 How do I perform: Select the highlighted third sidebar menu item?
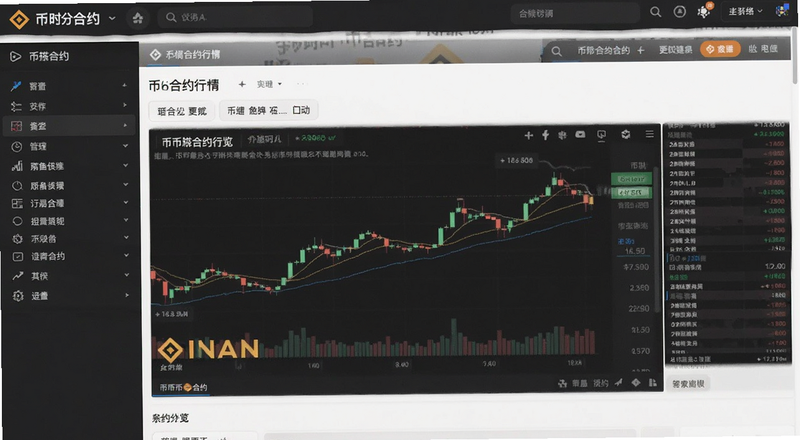click(69, 126)
